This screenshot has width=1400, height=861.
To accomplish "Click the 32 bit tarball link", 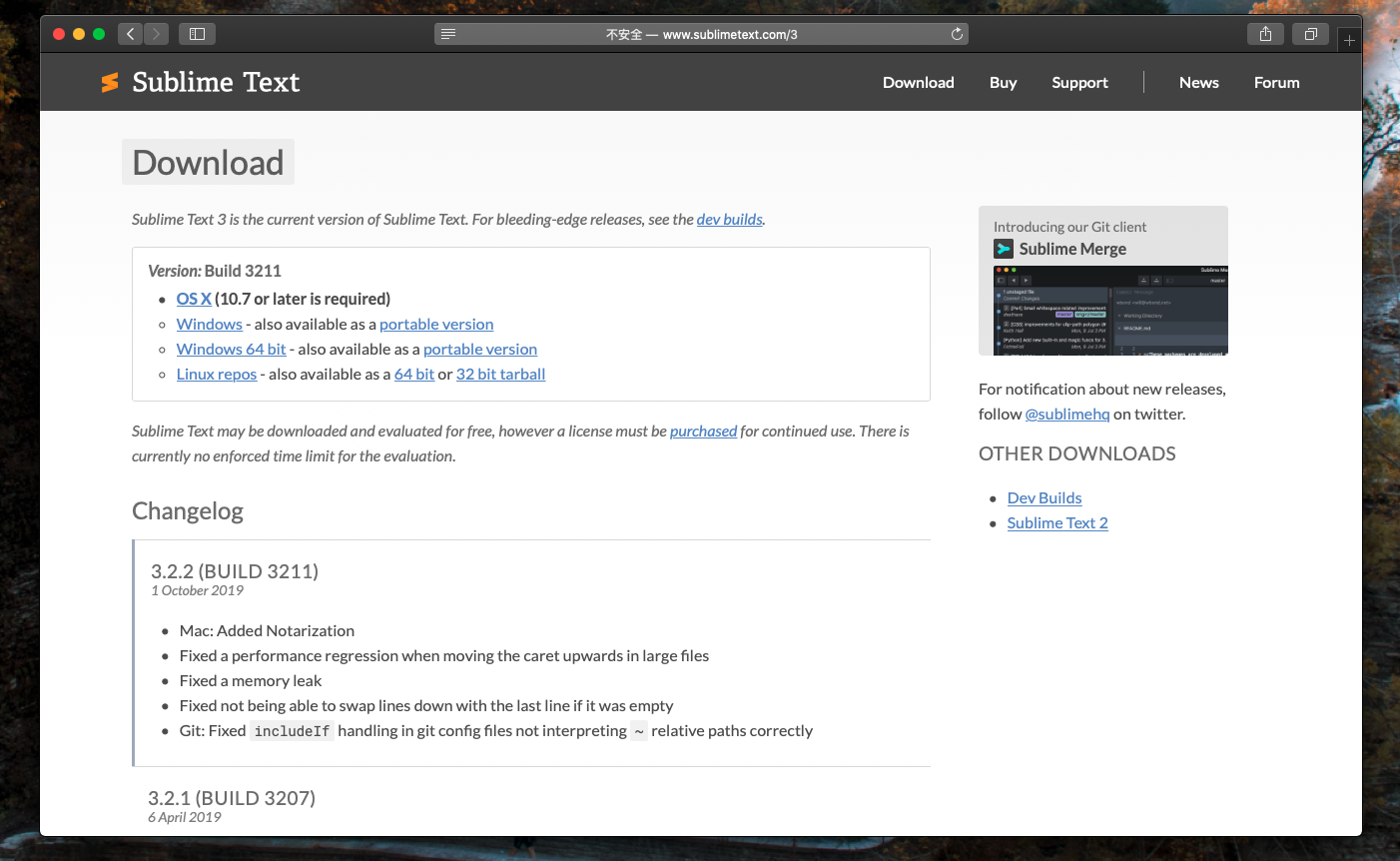I will pyautogui.click(x=500, y=375).
